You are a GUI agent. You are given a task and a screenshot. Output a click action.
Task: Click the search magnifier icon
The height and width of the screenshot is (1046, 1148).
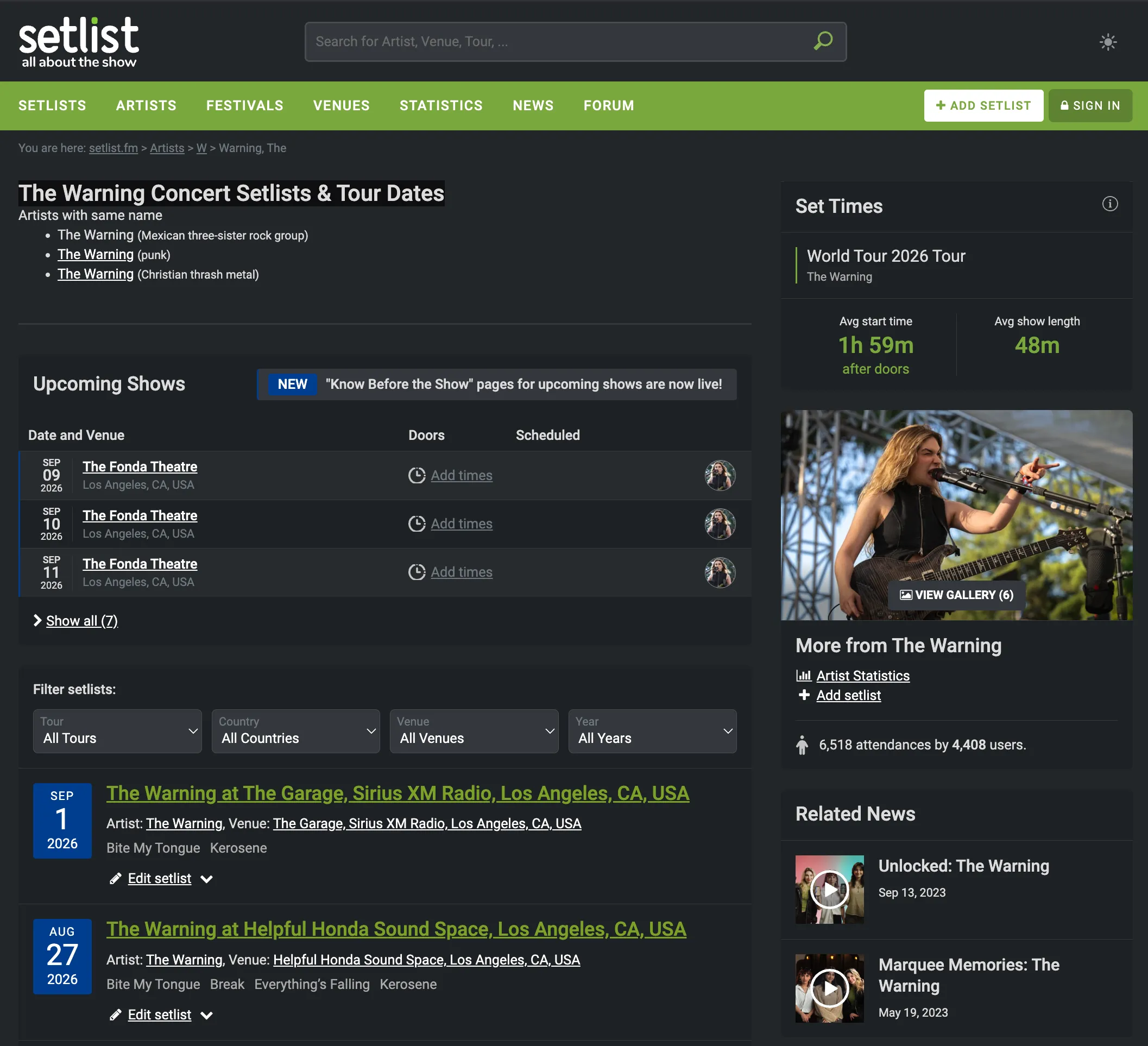(x=823, y=41)
